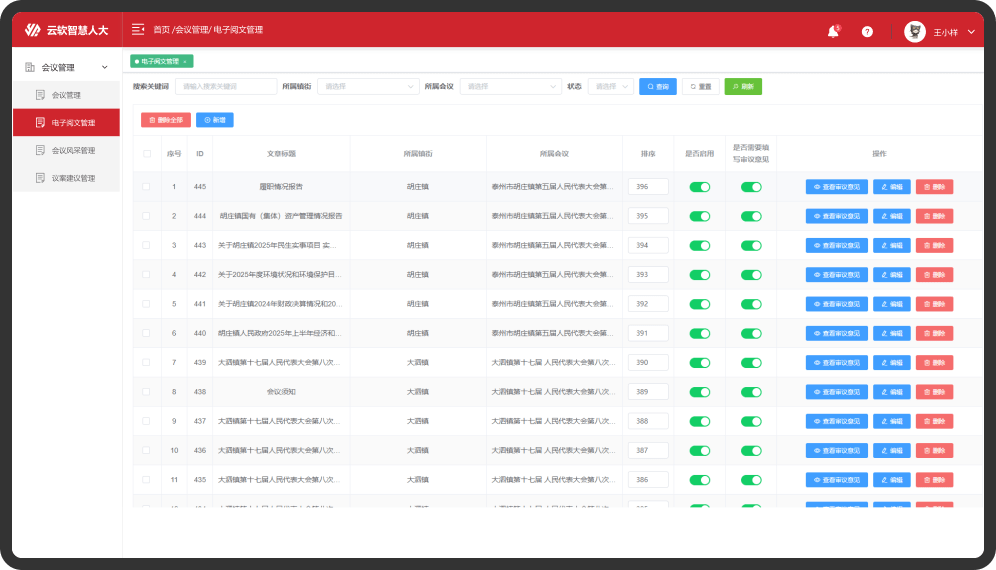
Task: Click the user avatar for 王小祥
Action: [x=914, y=32]
